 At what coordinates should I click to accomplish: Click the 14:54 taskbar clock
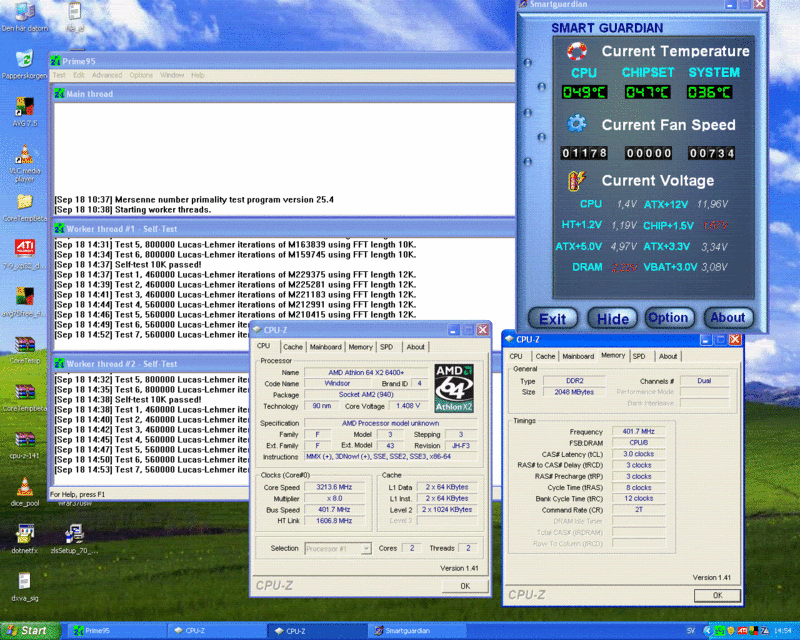point(783,631)
